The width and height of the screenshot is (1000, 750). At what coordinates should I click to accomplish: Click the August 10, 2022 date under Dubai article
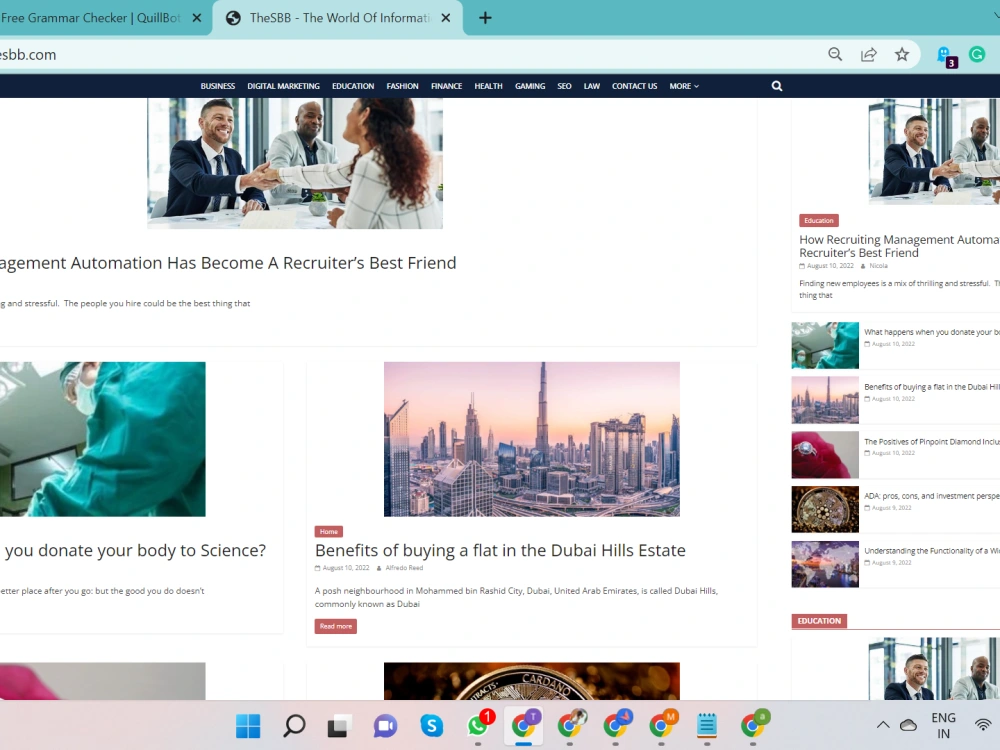(x=345, y=568)
